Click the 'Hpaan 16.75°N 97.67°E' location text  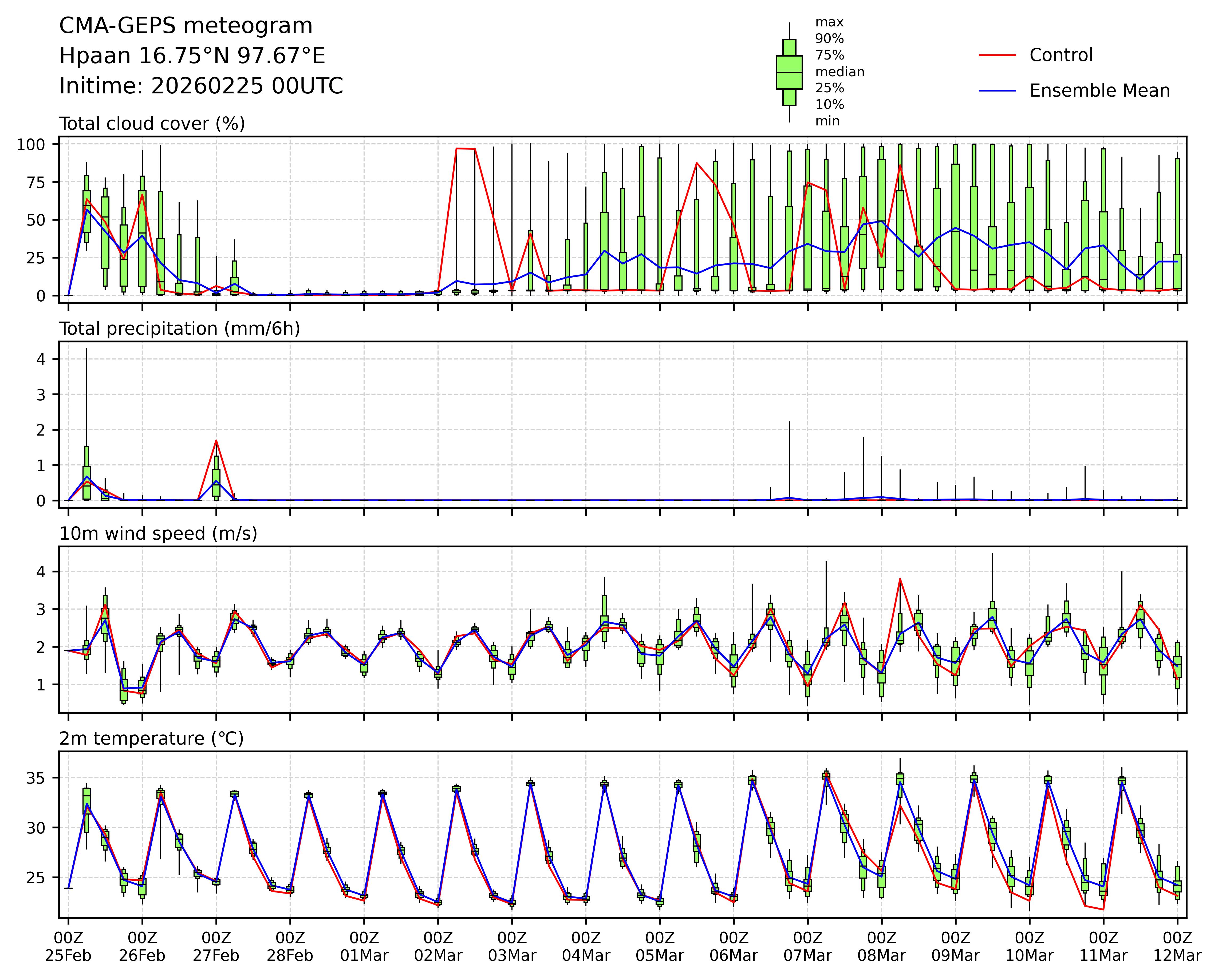point(192,56)
